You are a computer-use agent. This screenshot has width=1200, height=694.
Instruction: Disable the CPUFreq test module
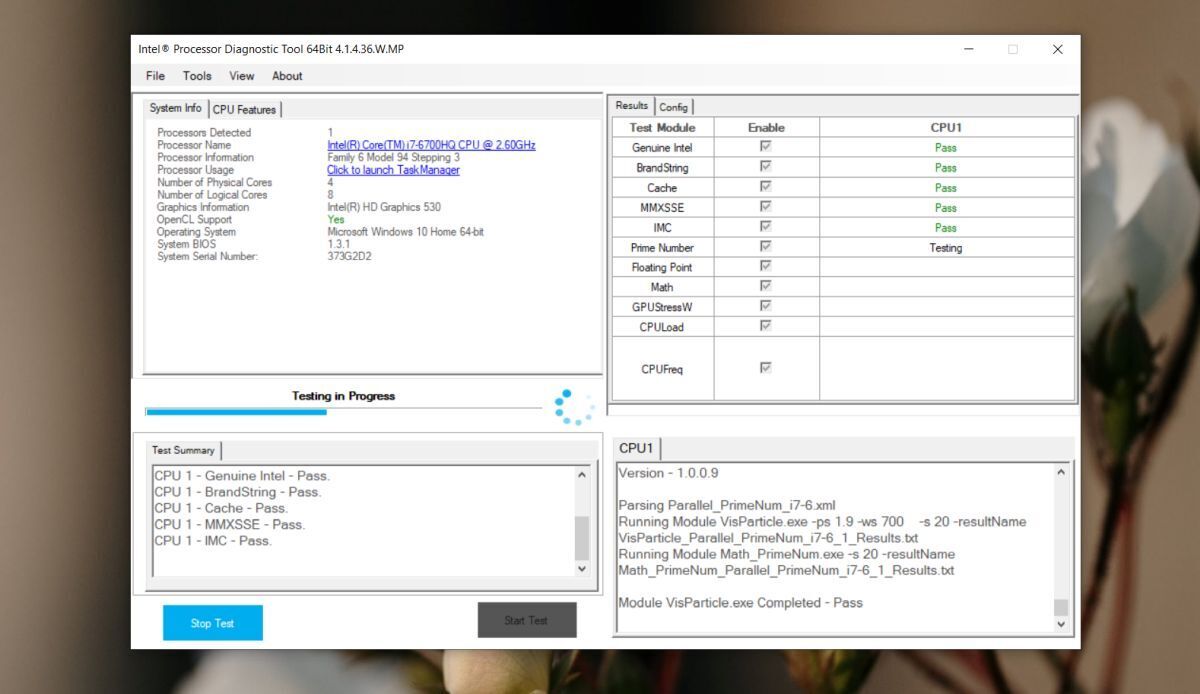765,367
